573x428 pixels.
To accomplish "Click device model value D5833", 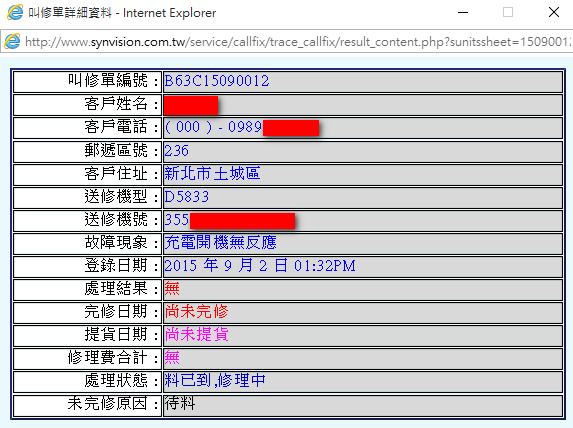I will (x=186, y=197).
